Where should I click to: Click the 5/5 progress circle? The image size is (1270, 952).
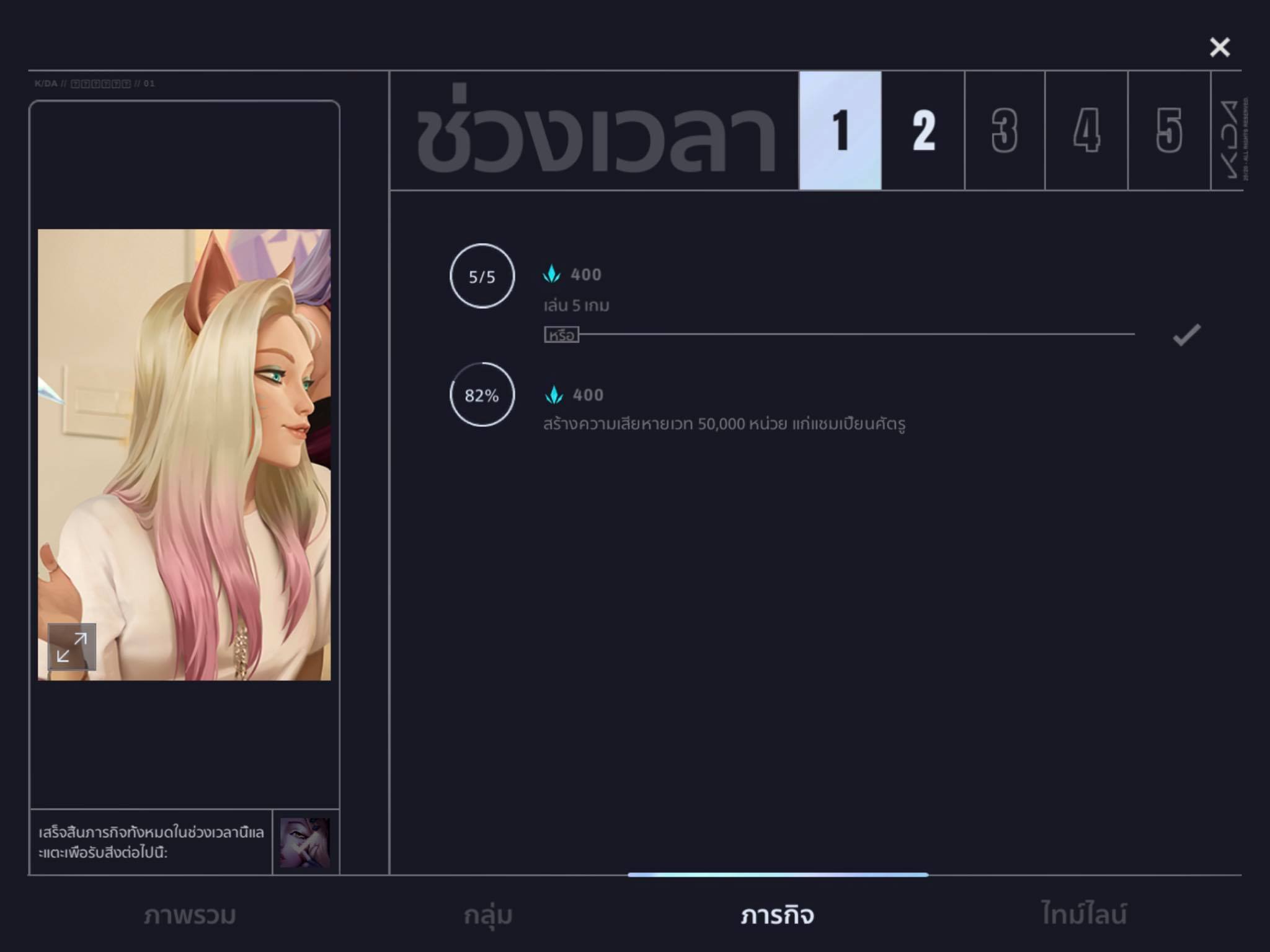click(482, 276)
